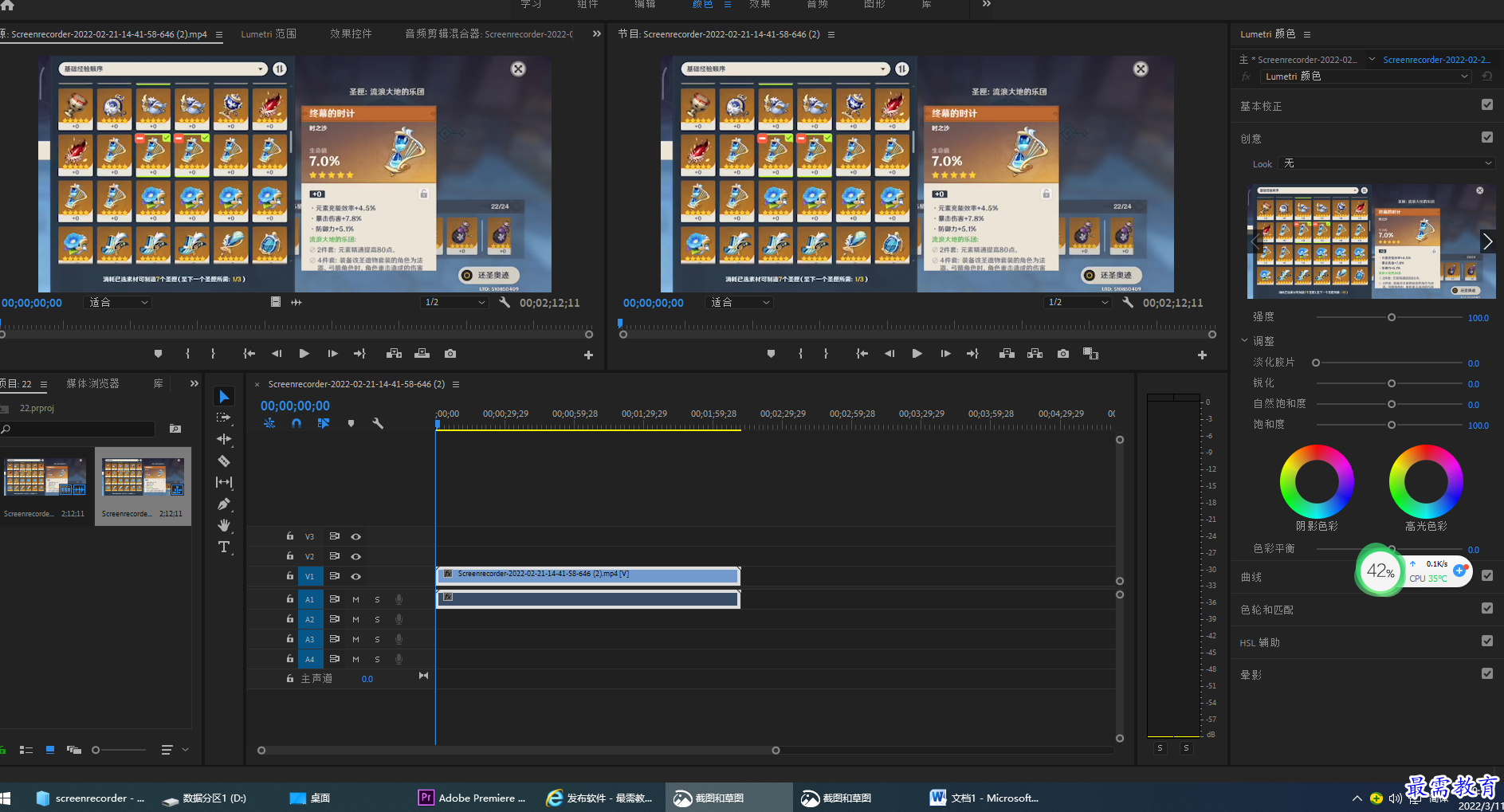Collapse the Adjustments section
Viewport: 1504px width, 812px height.
point(1245,340)
